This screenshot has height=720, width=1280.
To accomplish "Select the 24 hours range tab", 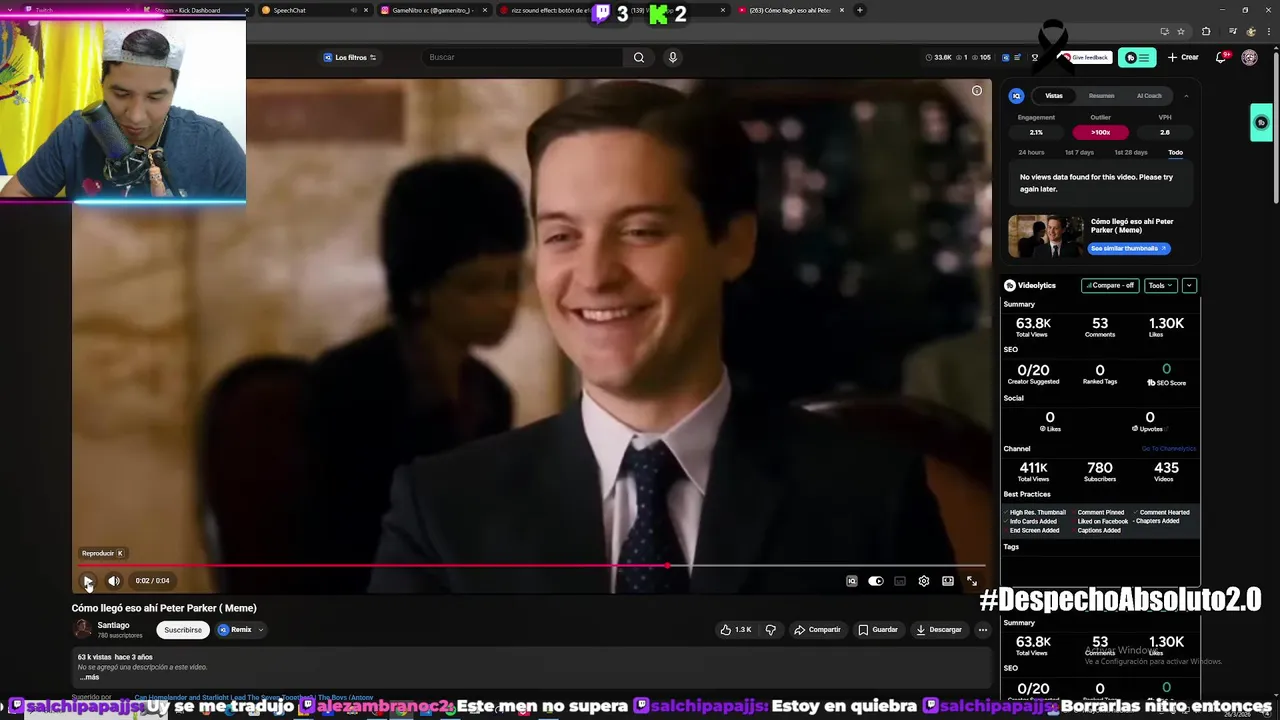I will coord(1031,153).
